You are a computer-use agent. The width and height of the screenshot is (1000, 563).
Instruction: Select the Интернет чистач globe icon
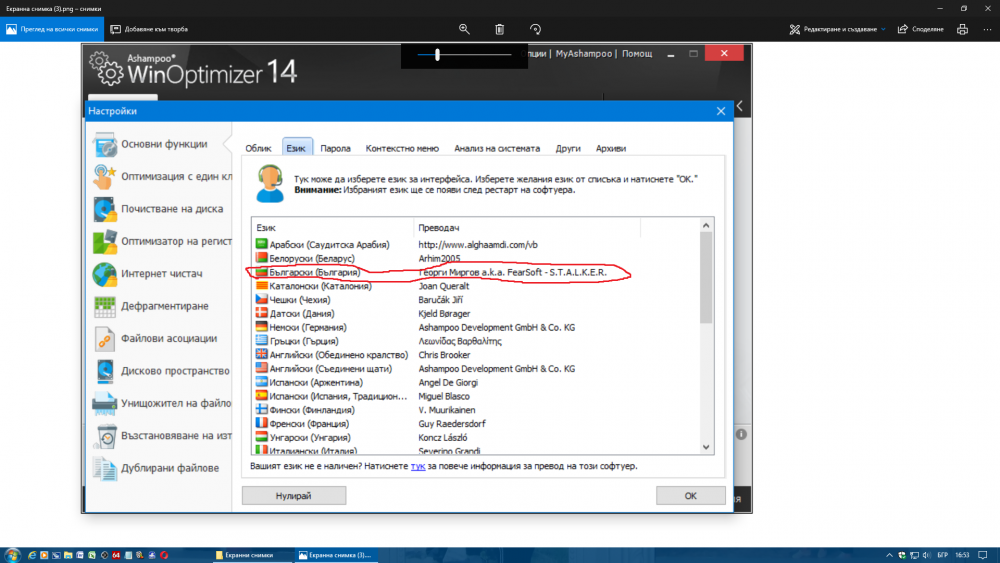[x=104, y=274]
